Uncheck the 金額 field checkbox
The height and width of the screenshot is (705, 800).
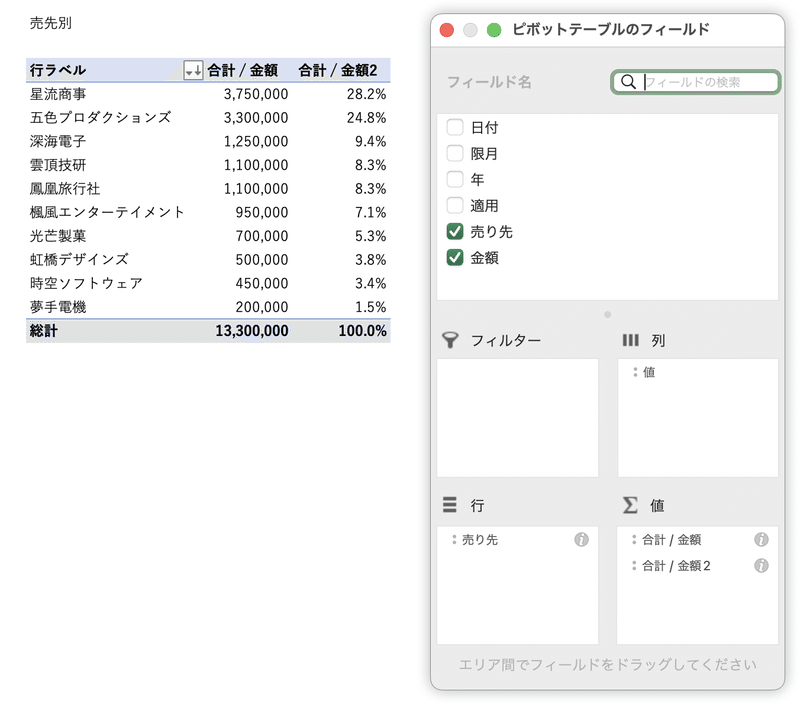coord(455,258)
